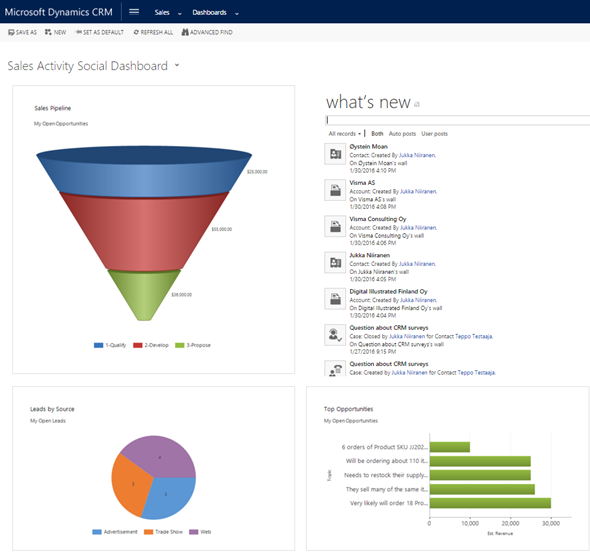Click the Web legend swatch
590x552 pixels.
[x=193, y=532]
